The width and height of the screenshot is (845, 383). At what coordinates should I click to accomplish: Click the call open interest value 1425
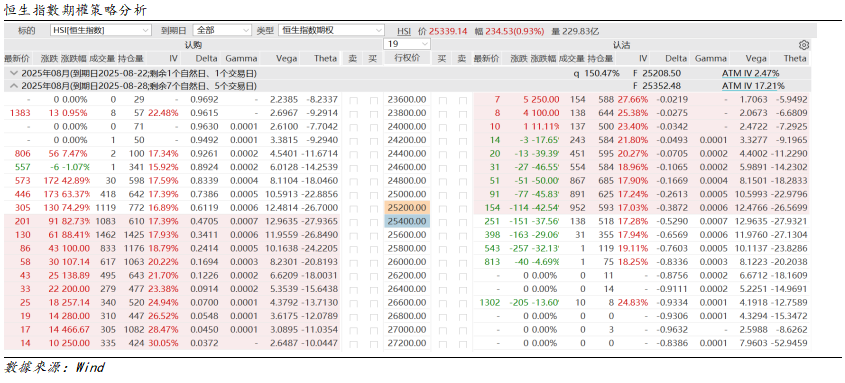coord(134,235)
